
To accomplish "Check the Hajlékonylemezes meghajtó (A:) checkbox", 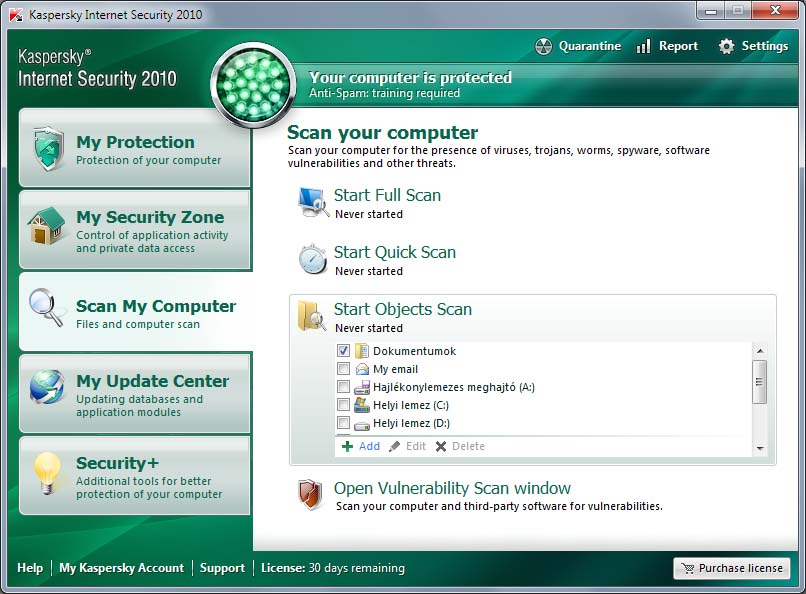I will tap(343, 386).
